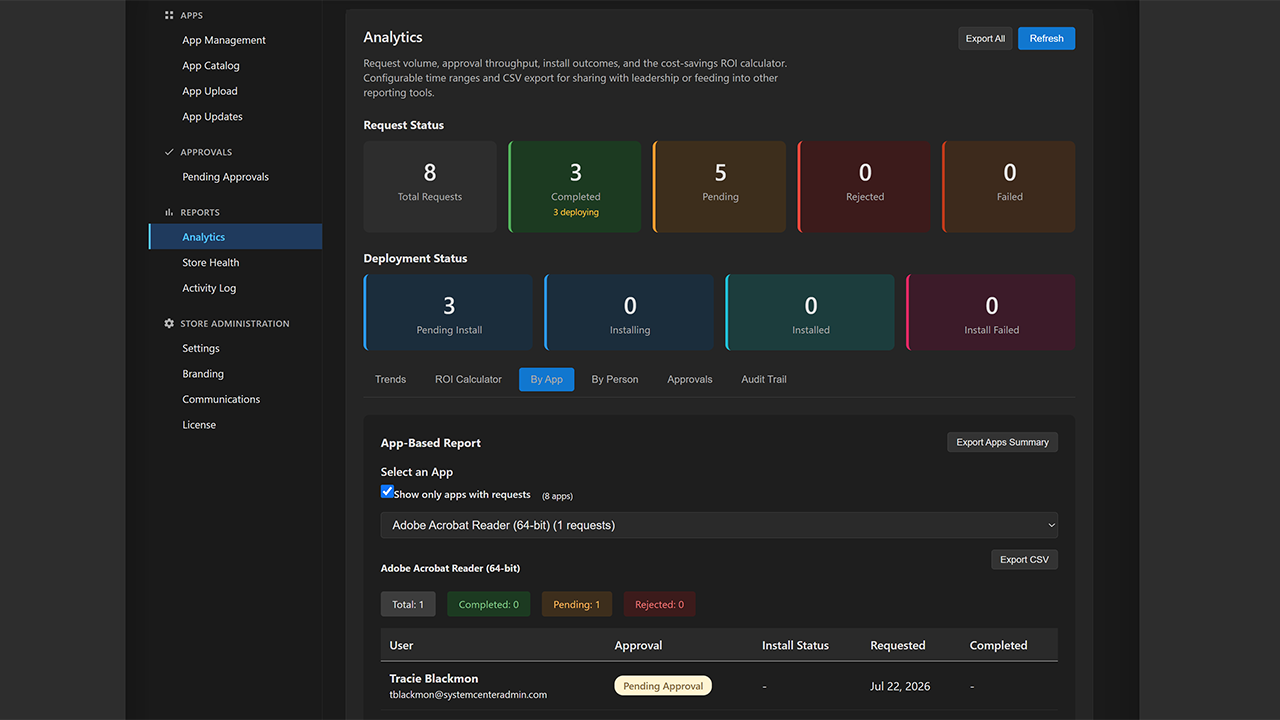Open the ROI Calculator tab

[468, 379]
